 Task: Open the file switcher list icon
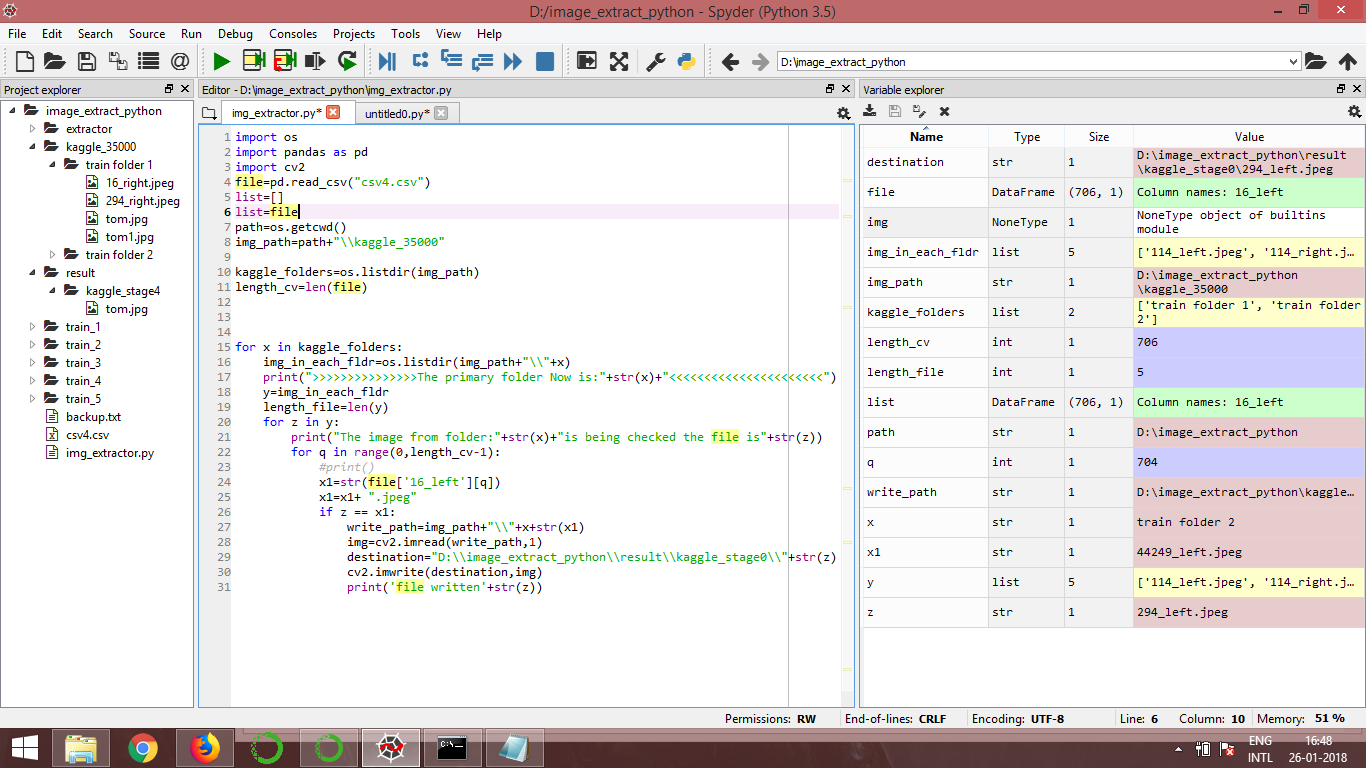pyautogui.click(x=148, y=62)
